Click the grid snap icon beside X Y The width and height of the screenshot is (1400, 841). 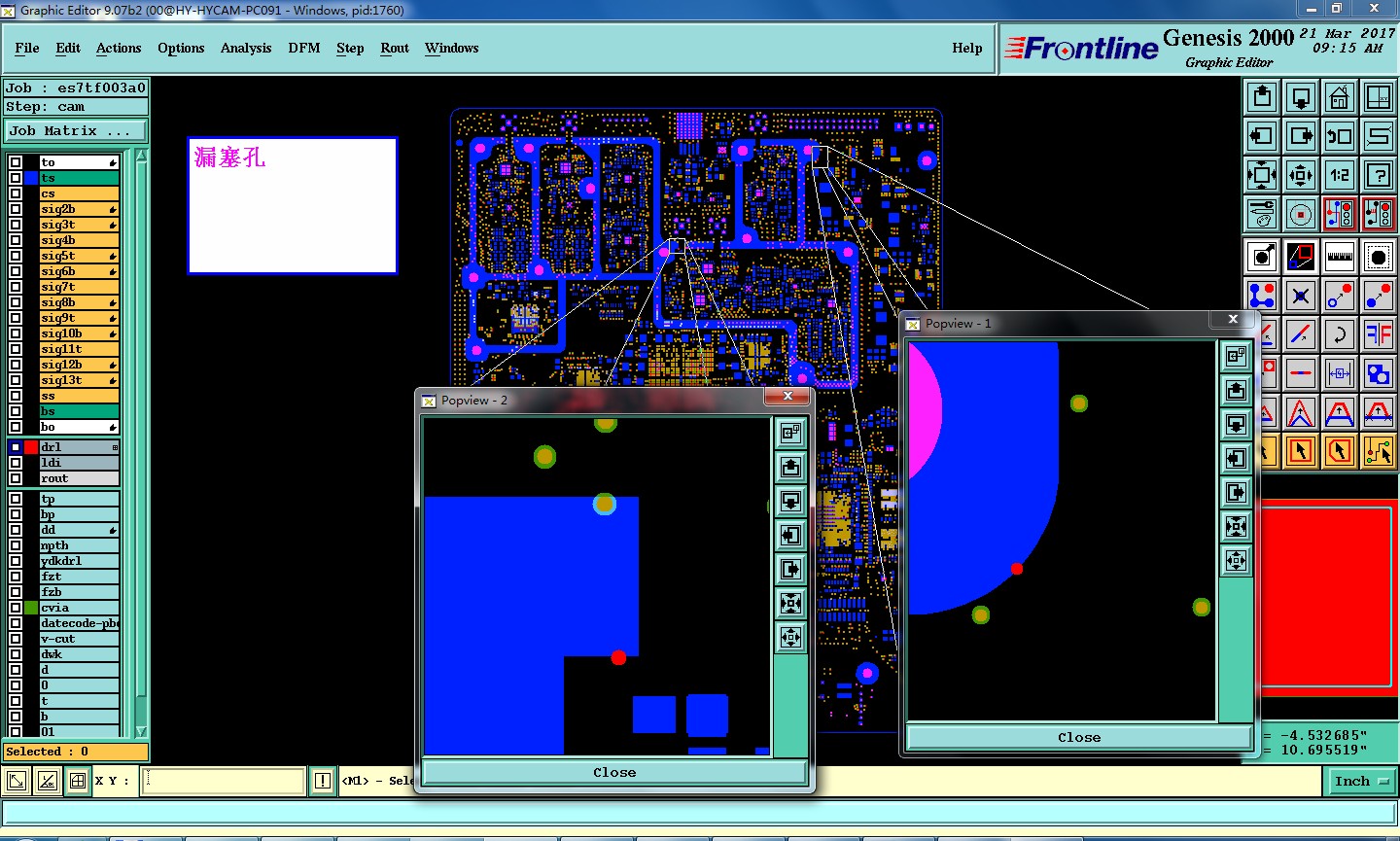pyautogui.click(x=78, y=781)
